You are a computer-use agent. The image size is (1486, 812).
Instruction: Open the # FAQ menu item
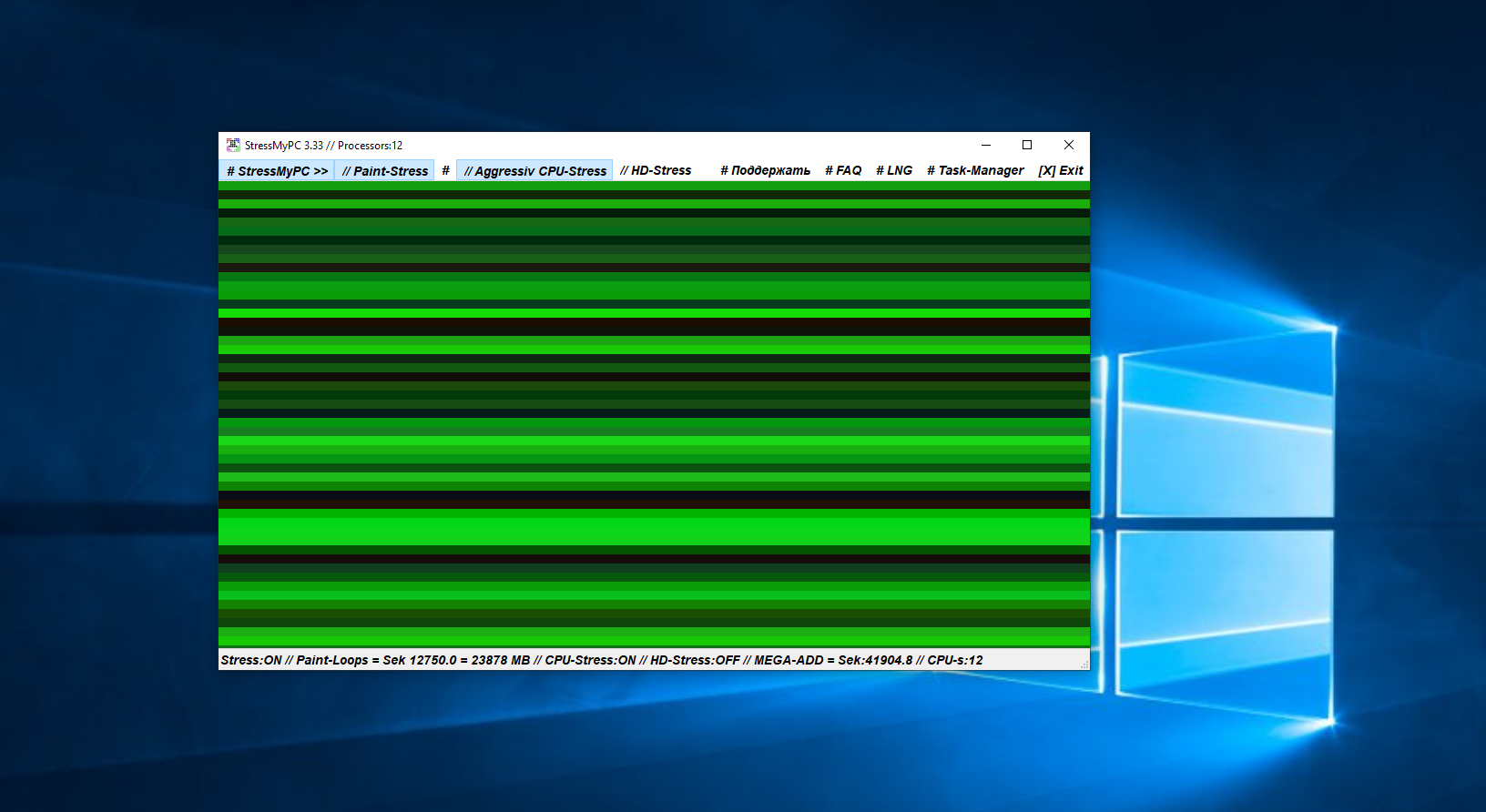843,170
